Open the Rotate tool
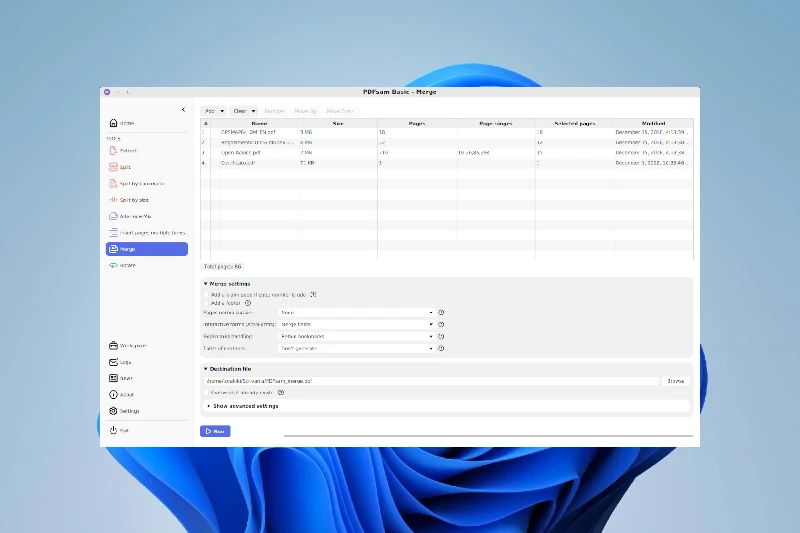 point(146,265)
